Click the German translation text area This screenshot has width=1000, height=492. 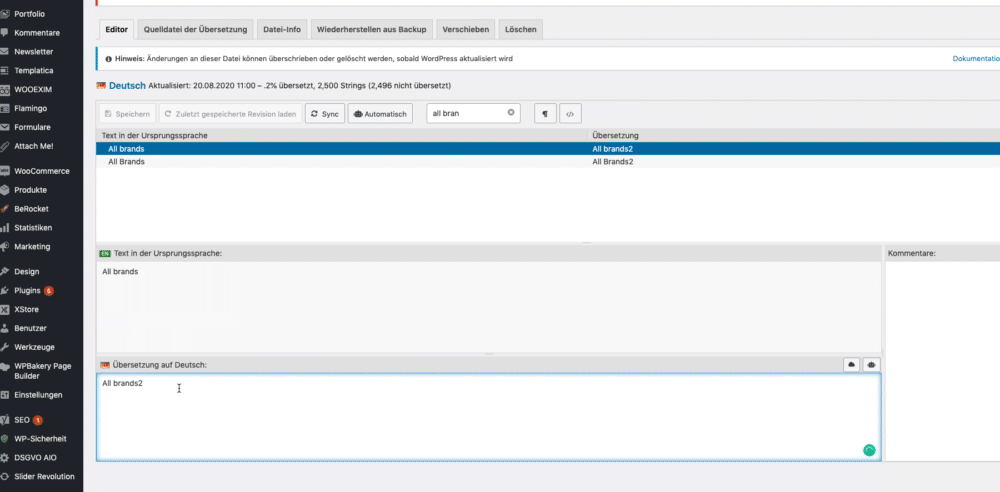coord(489,417)
